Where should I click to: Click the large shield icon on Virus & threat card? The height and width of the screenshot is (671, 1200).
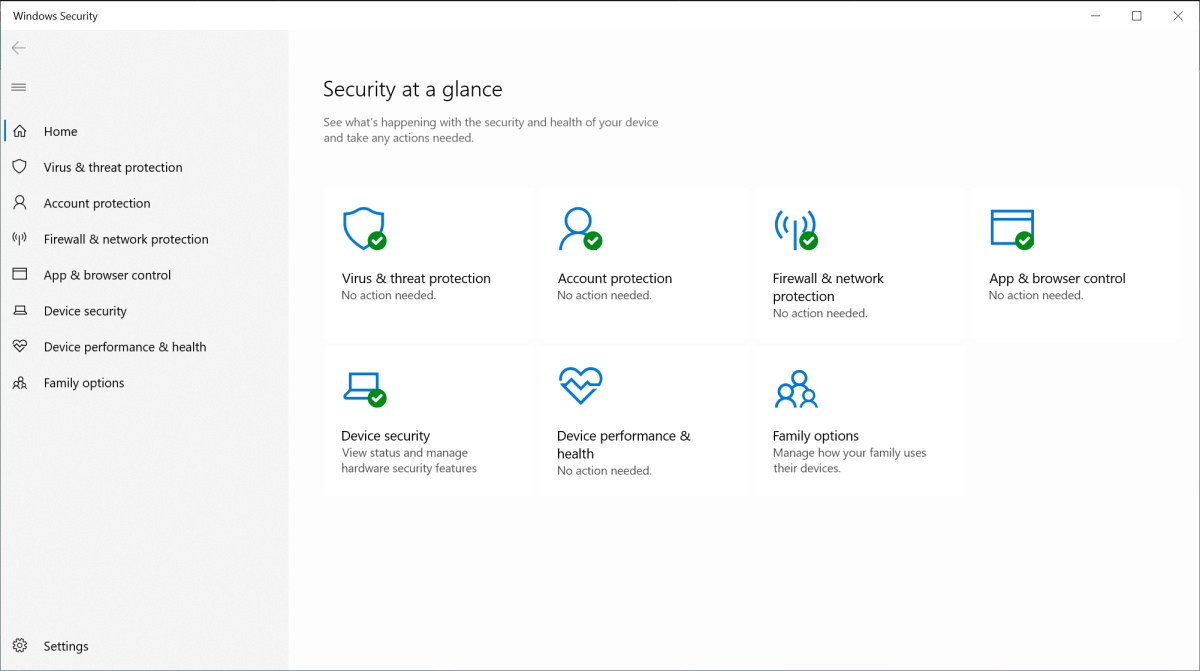point(364,230)
